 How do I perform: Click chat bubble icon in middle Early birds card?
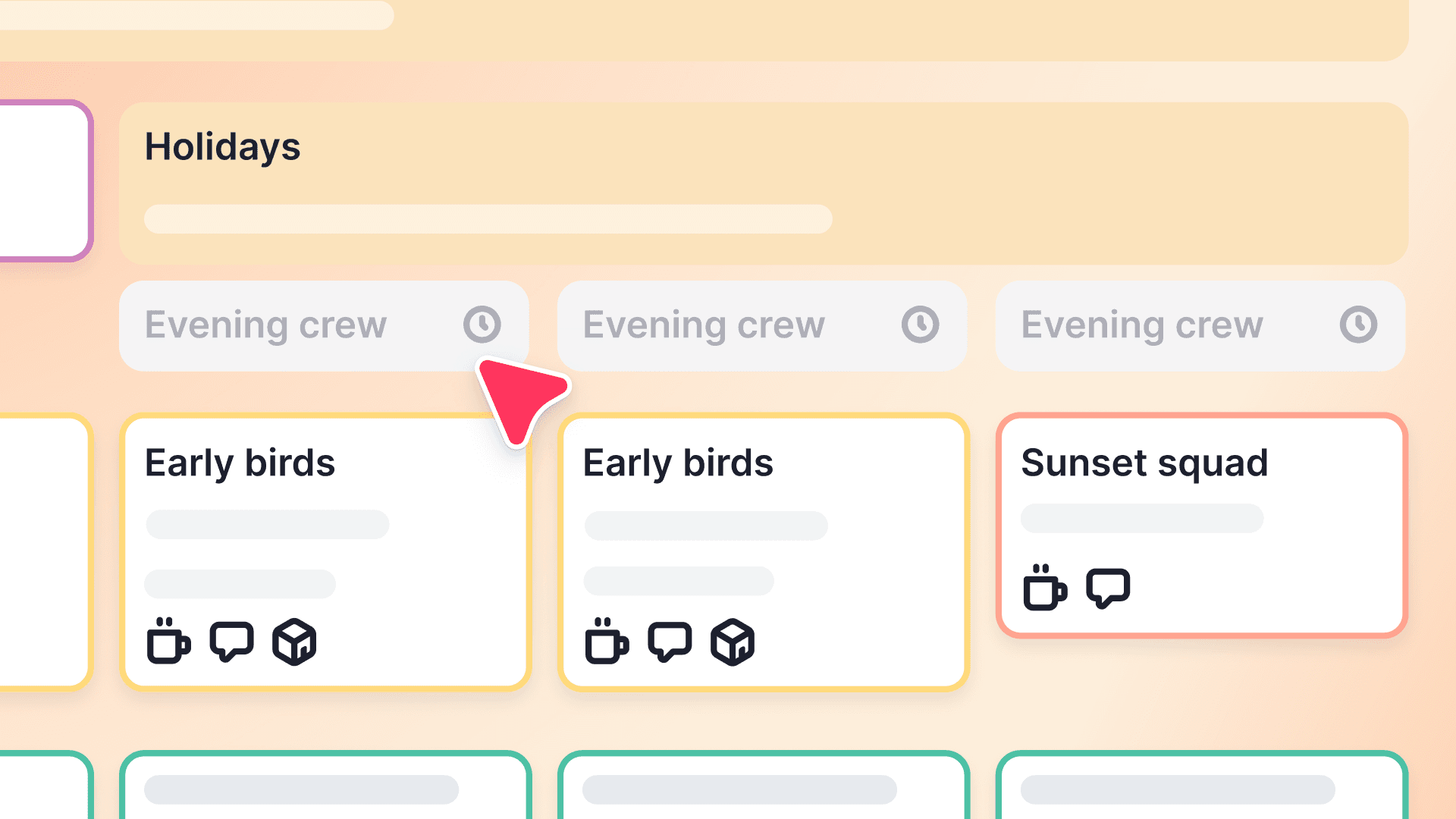(670, 642)
